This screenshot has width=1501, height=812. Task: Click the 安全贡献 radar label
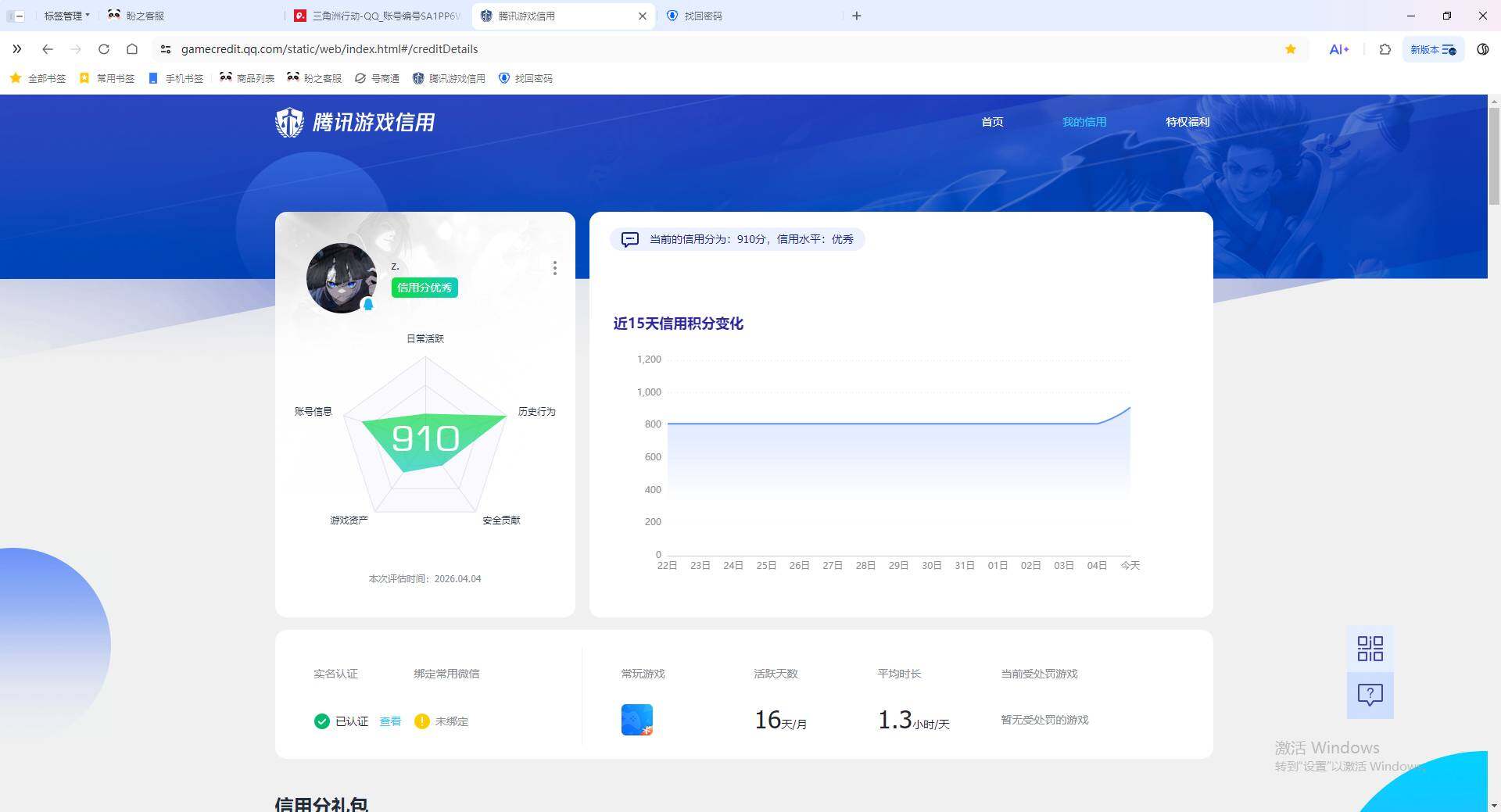[501, 520]
